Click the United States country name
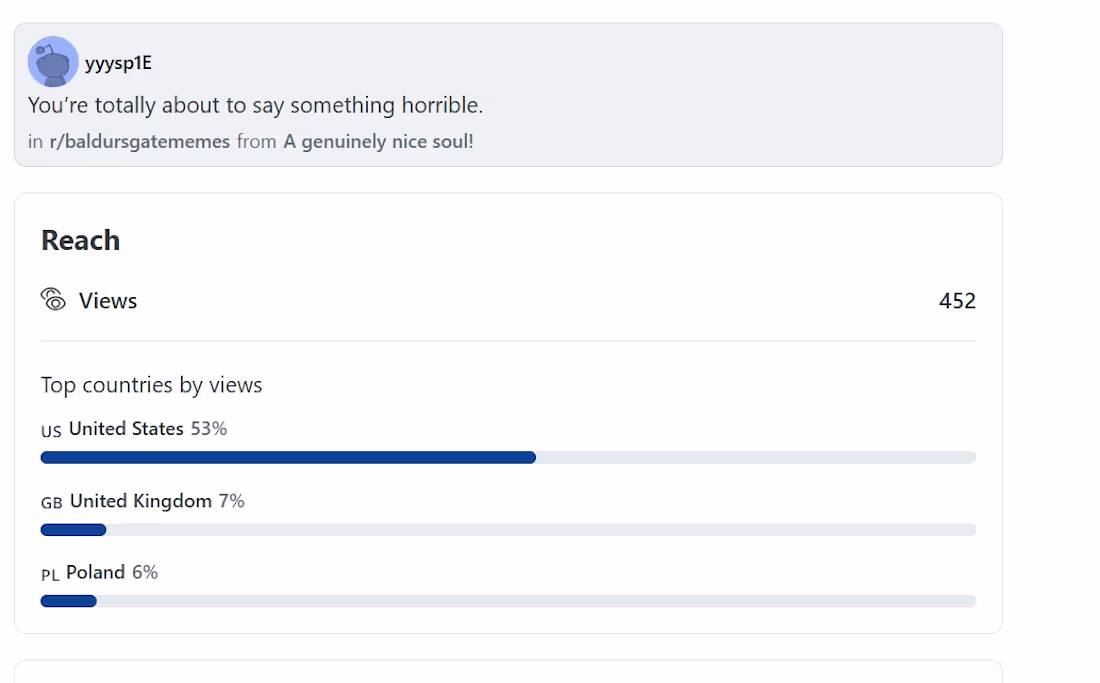Screen dimensions: 1100x683 (126, 428)
